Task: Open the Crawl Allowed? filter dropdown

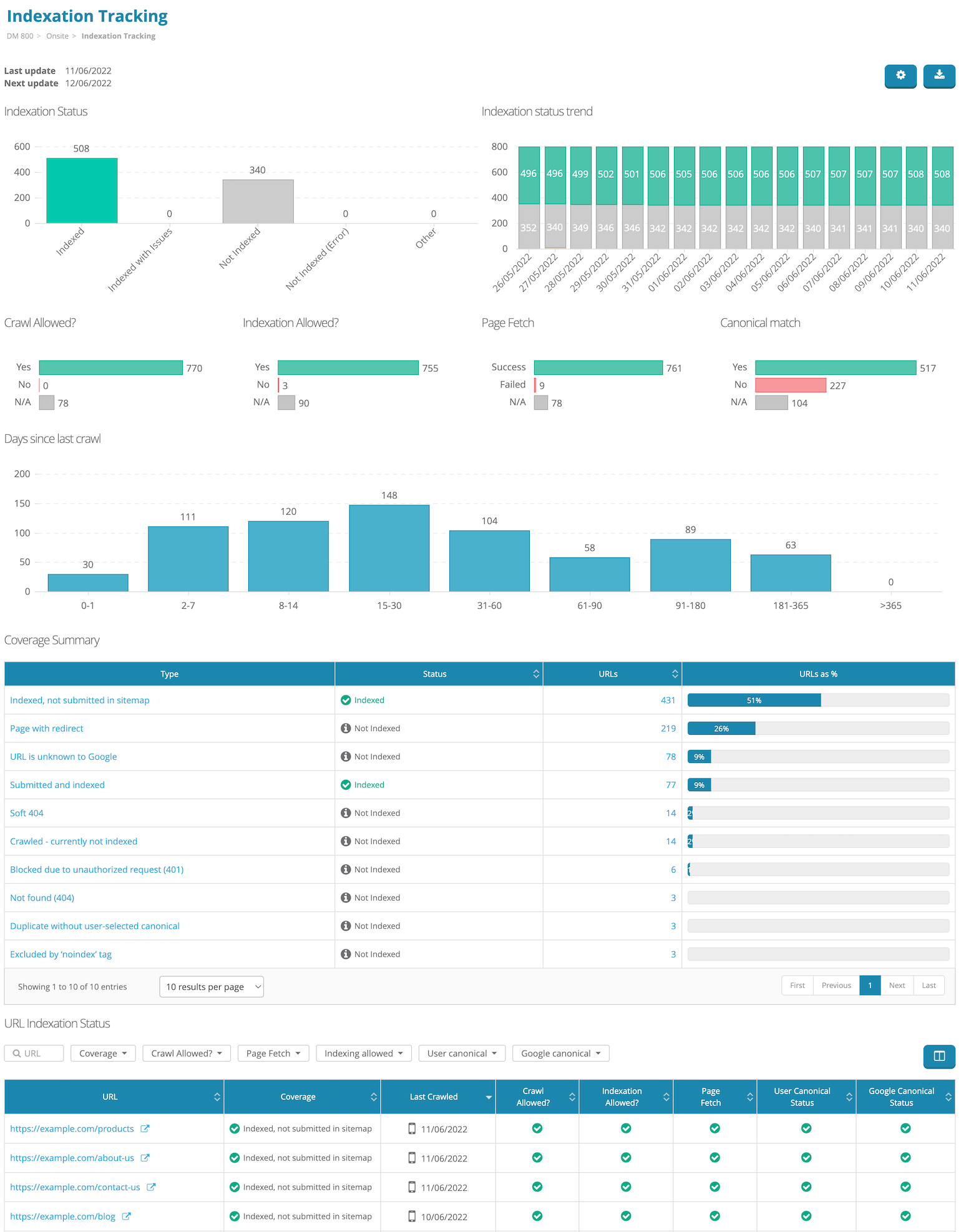Action: pos(187,1054)
